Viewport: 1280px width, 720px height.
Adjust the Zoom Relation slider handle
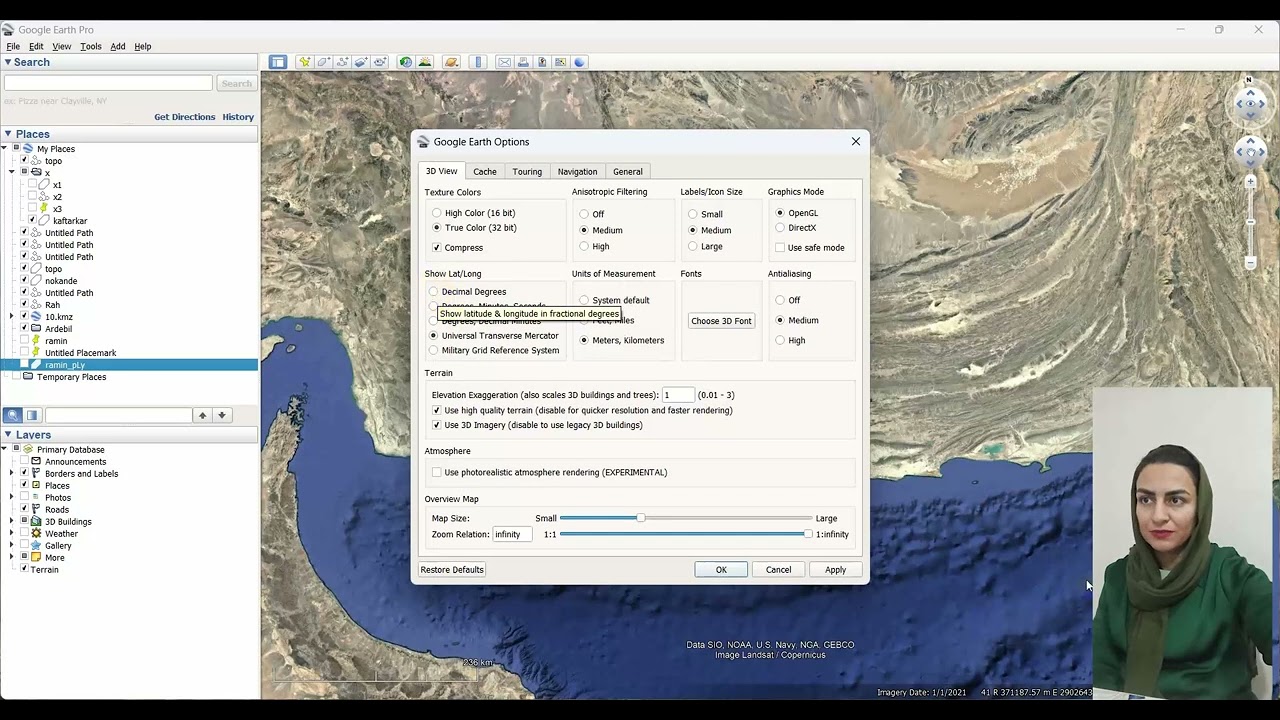[x=808, y=534]
